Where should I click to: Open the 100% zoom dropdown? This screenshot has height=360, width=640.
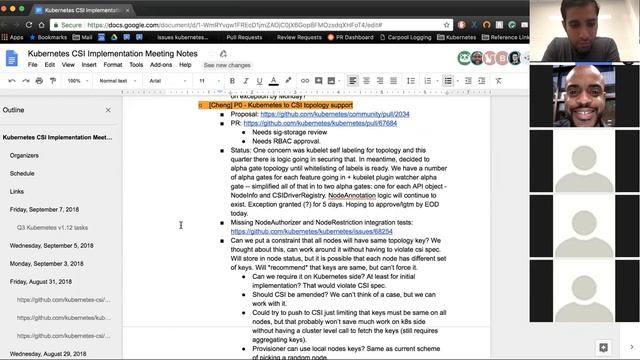78,81
